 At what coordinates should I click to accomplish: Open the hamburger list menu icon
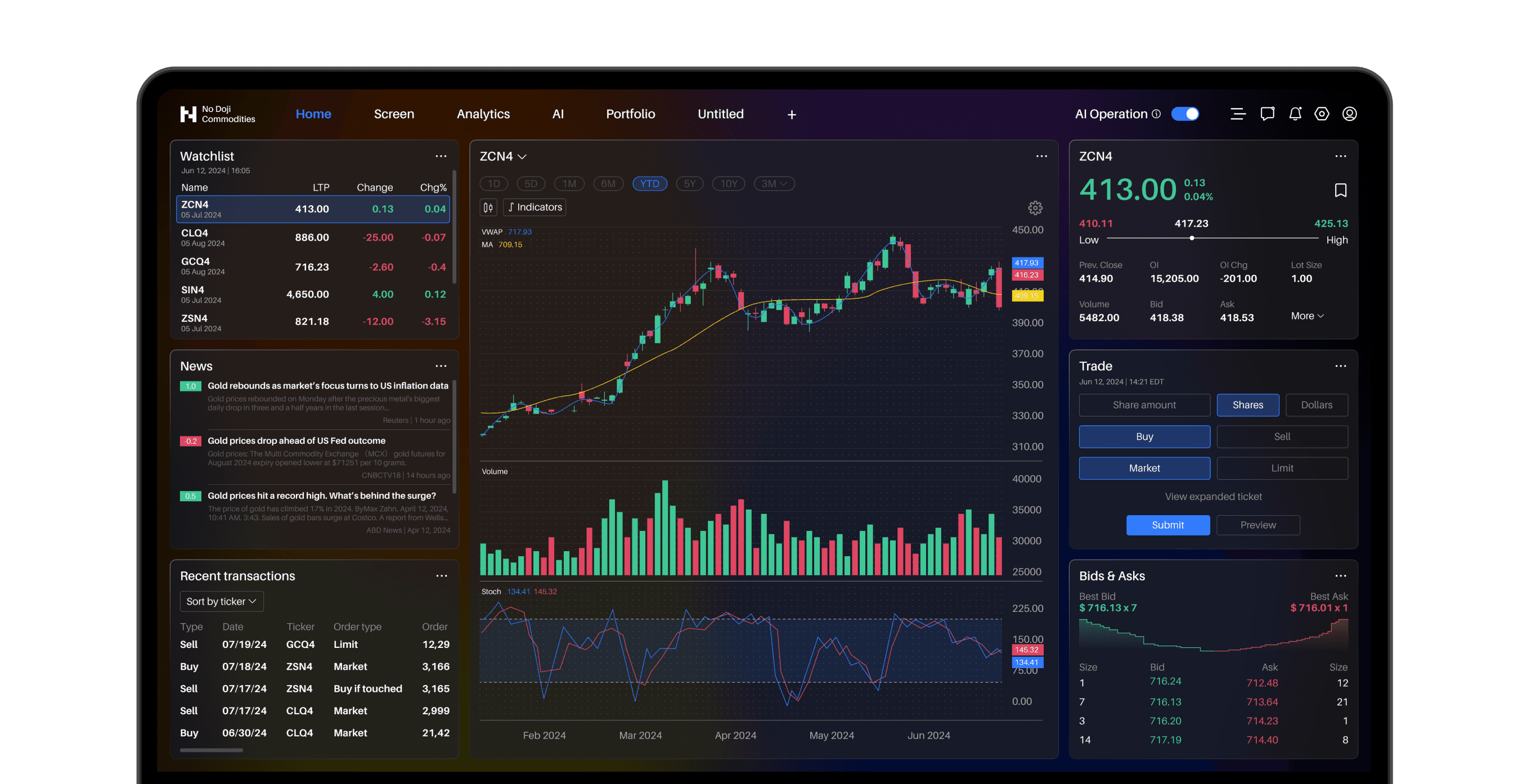[1238, 114]
